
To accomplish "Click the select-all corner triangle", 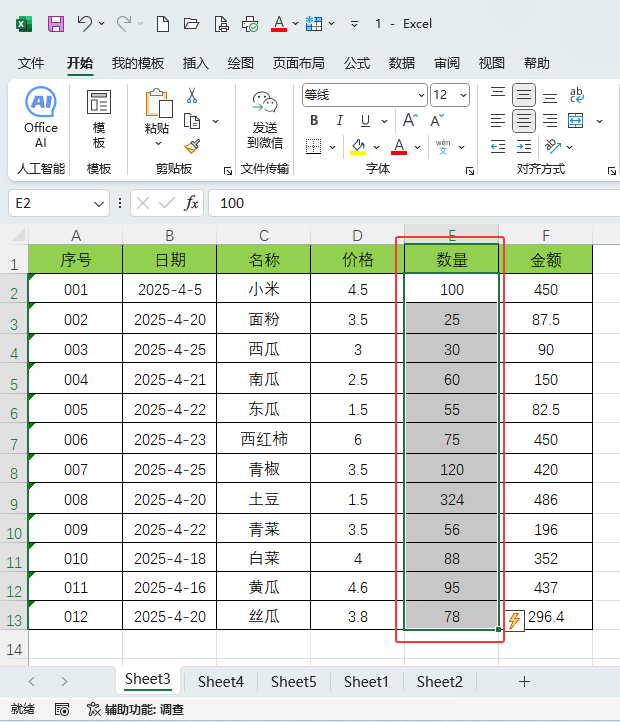I will (19, 235).
